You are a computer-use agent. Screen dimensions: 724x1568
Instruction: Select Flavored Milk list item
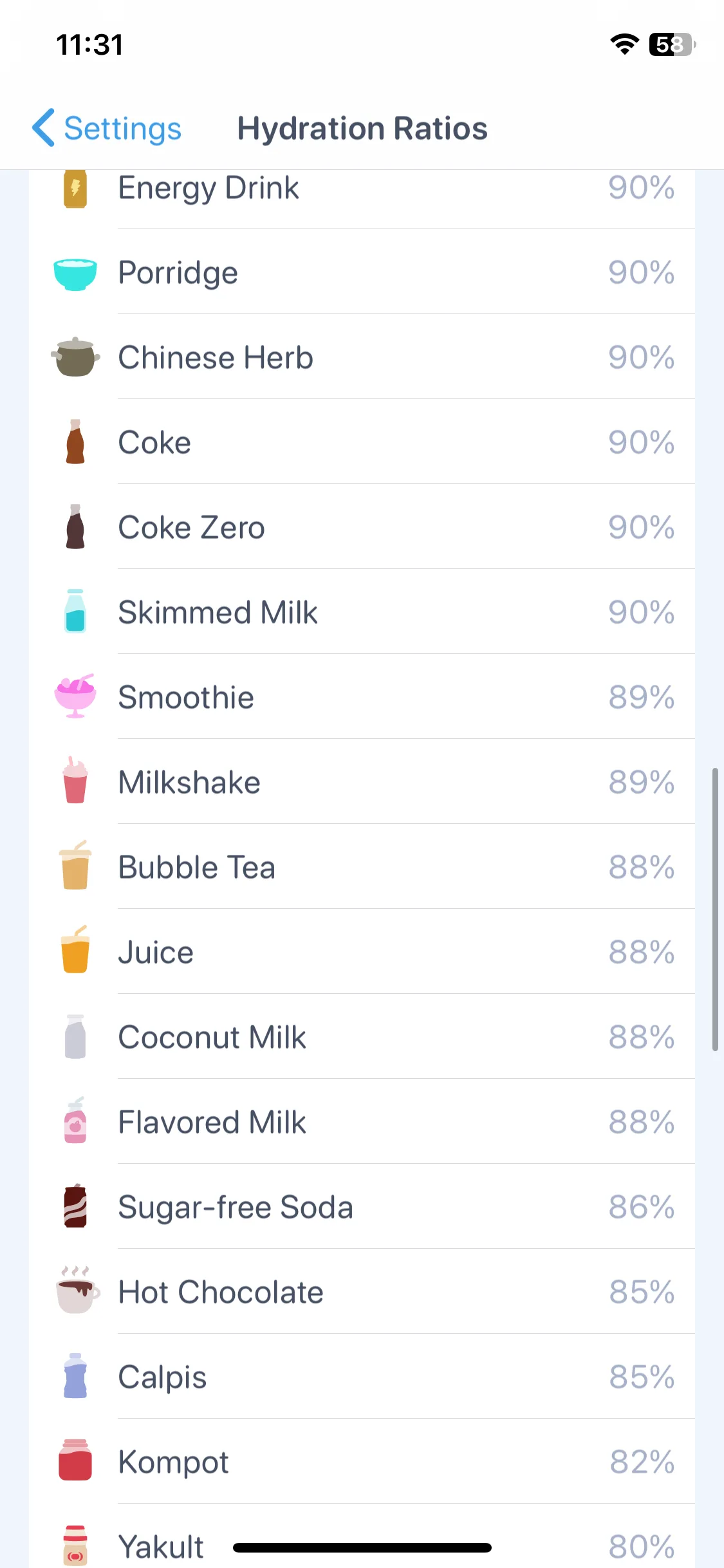click(x=362, y=1122)
